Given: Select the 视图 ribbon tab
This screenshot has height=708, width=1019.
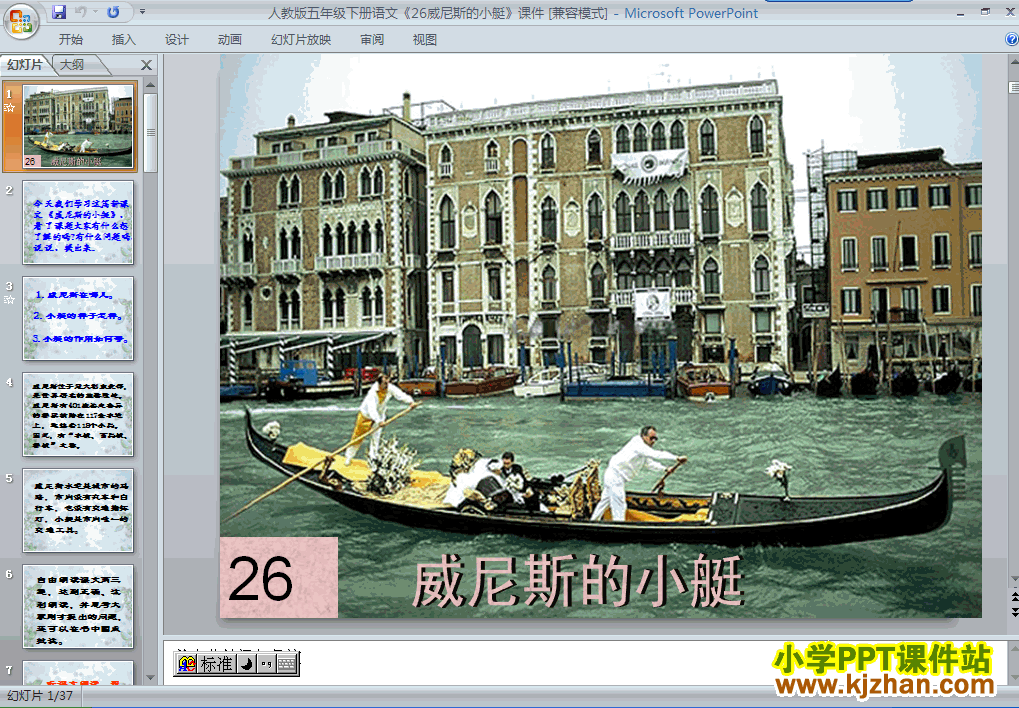Looking at the screenshot, I should coord(424,40).
